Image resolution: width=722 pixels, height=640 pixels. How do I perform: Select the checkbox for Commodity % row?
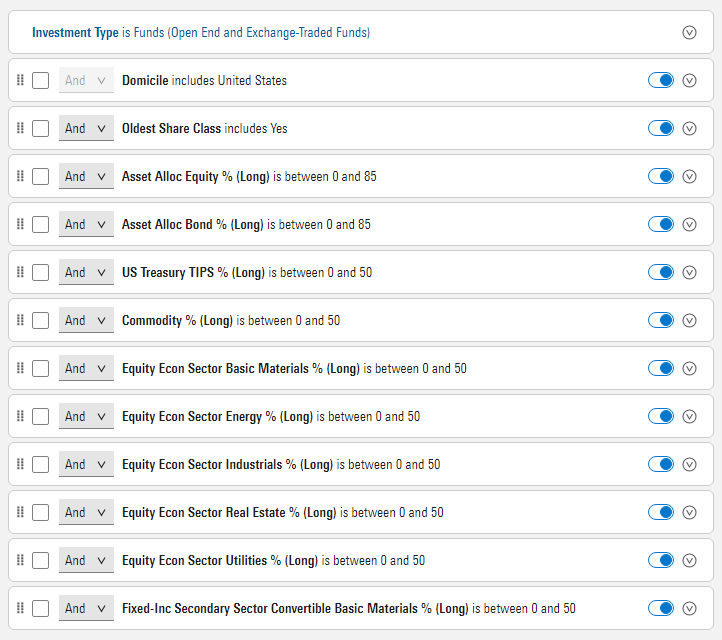point(40,320)
